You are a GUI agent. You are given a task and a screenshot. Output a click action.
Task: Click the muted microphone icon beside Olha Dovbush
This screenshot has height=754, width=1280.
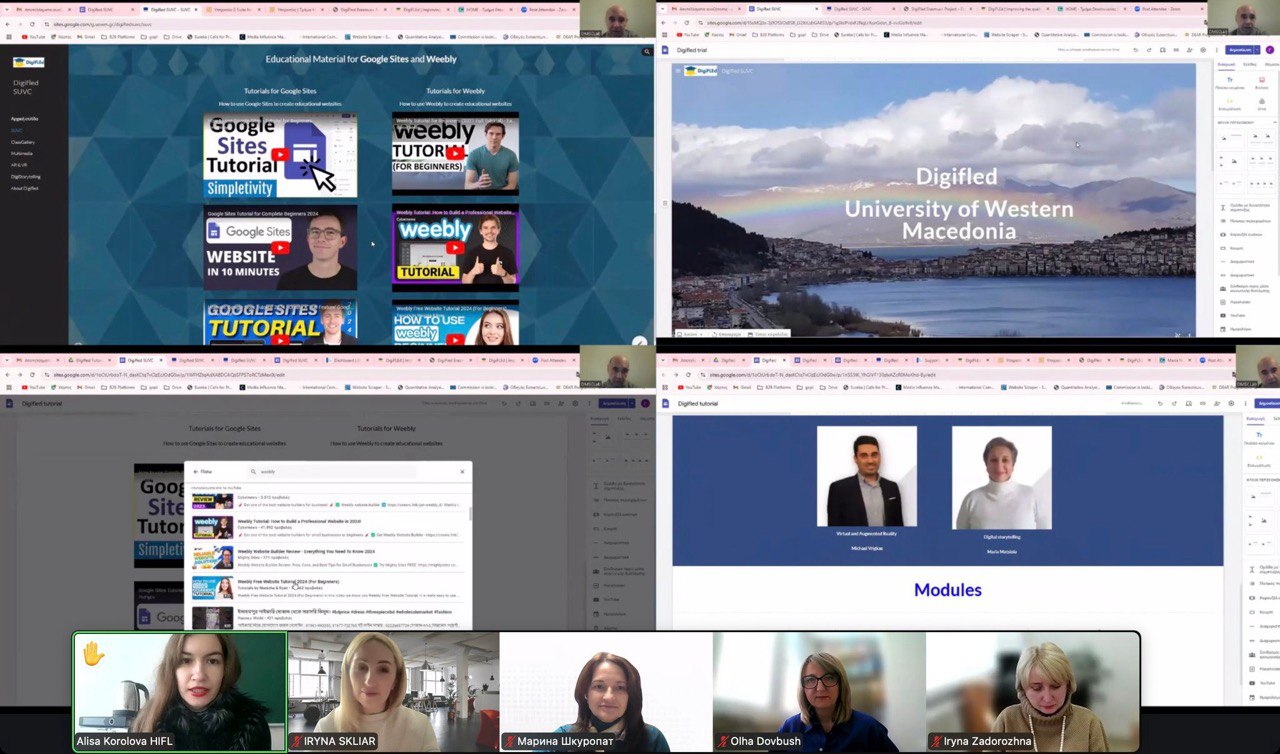click(x=724, y=741)
